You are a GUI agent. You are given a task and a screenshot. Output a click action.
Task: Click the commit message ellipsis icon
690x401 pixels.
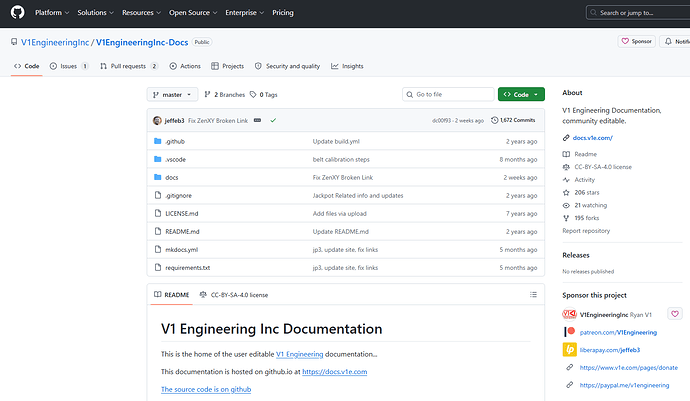pos(257,120)
